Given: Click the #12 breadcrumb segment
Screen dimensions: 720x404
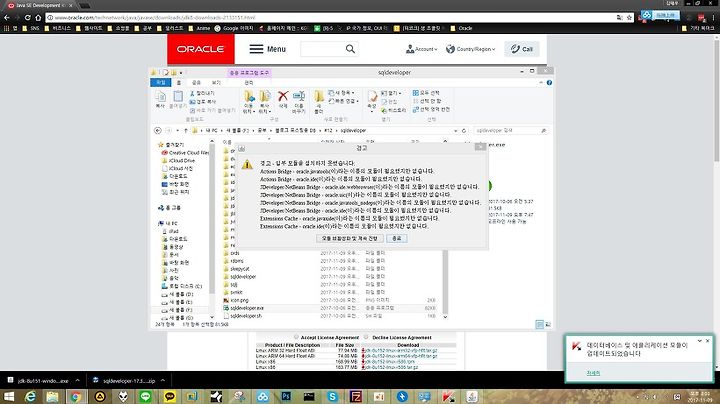Looking at the screenshot, I should coord(328,131).
